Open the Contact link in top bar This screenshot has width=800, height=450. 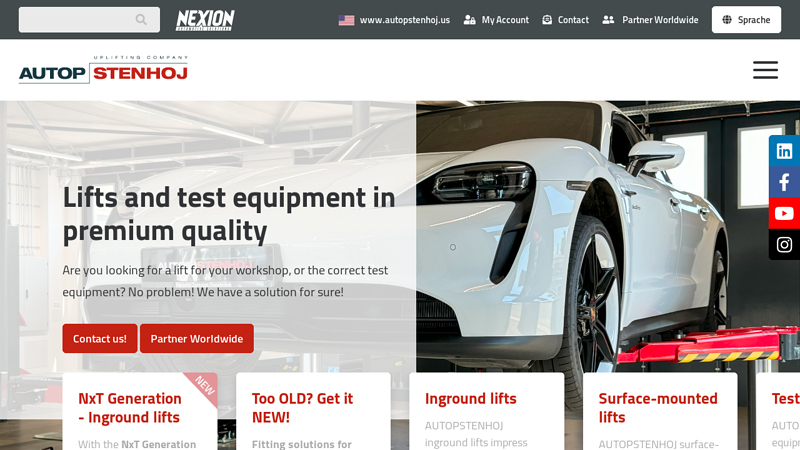point(566,20)
